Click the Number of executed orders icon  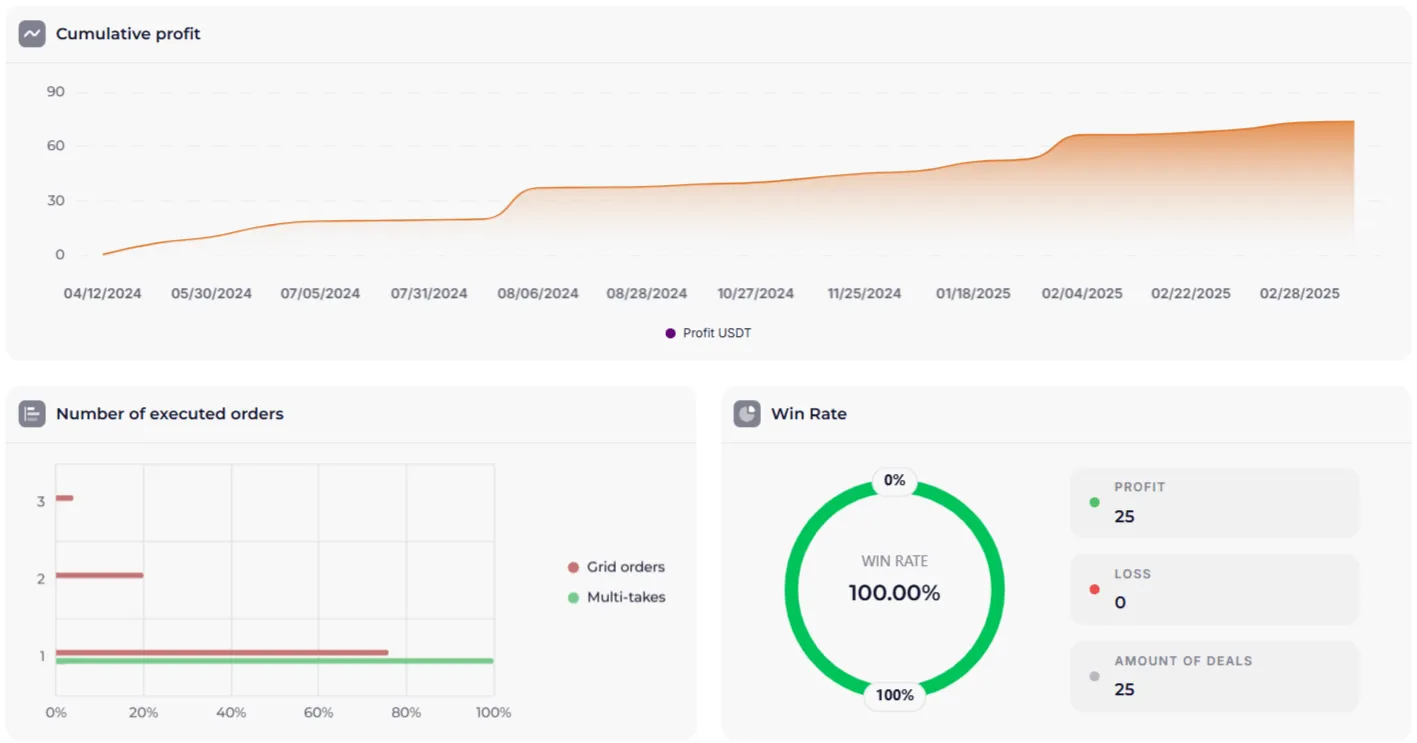point(32,414)
